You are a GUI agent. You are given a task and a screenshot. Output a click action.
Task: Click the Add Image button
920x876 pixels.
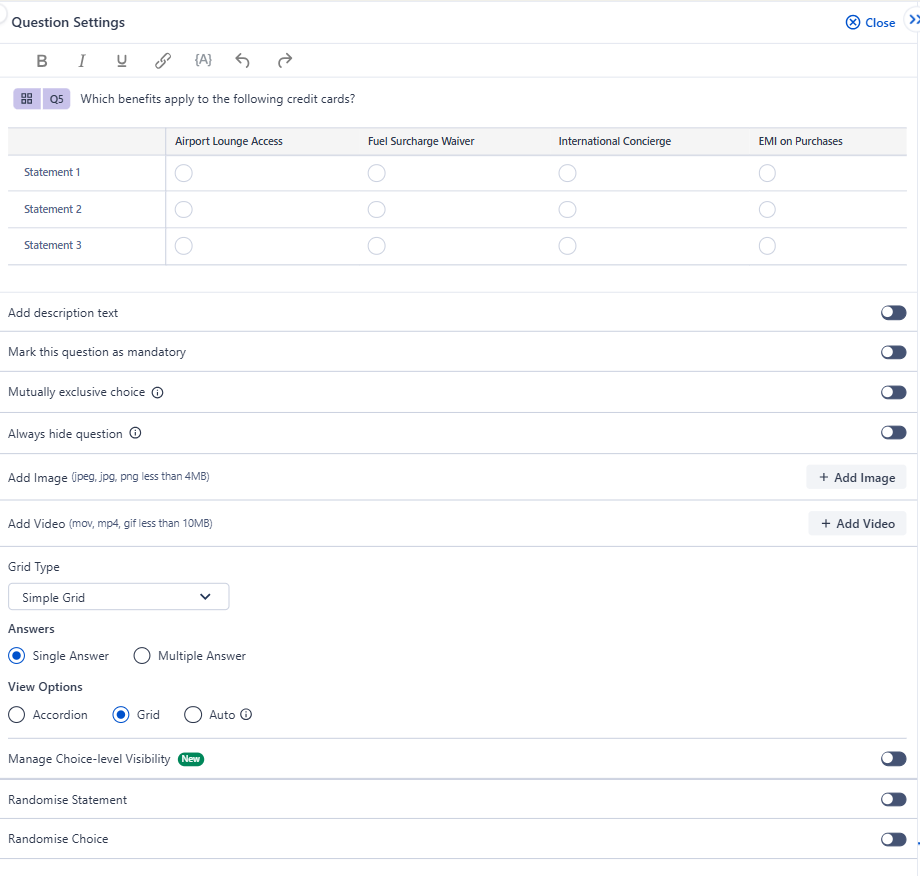[x=856, y=478]
